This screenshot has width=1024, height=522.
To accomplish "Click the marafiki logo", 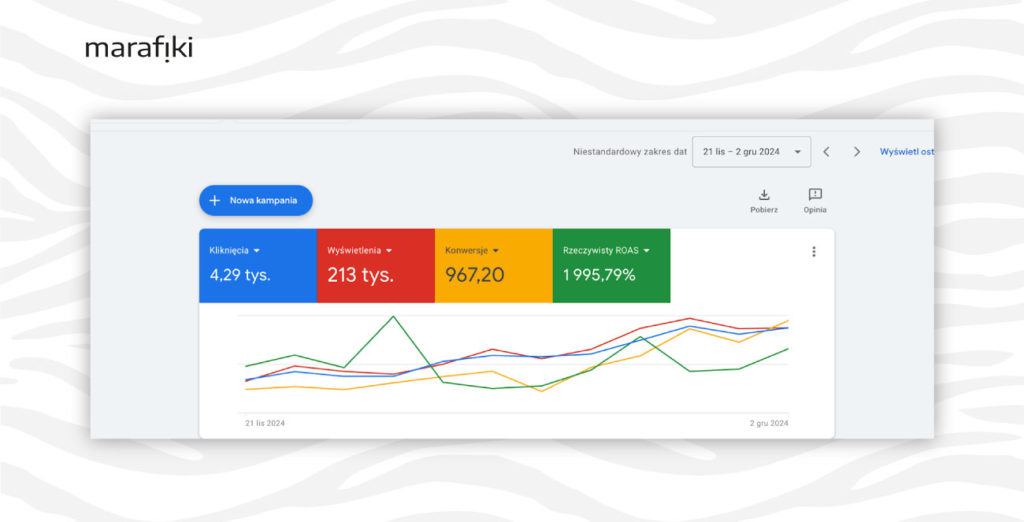I will tap(138, 48).
